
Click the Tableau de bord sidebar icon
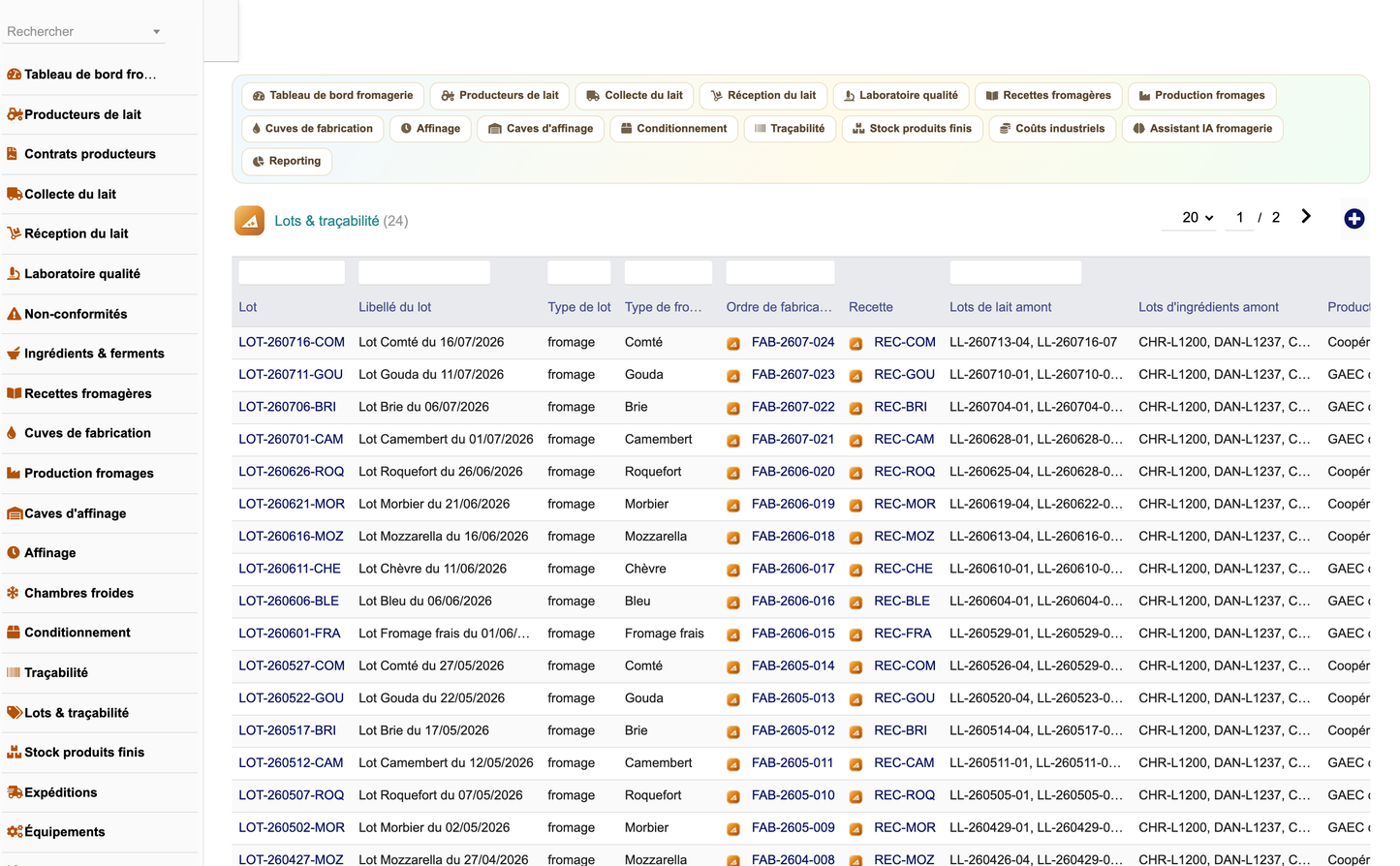point(14,75)
